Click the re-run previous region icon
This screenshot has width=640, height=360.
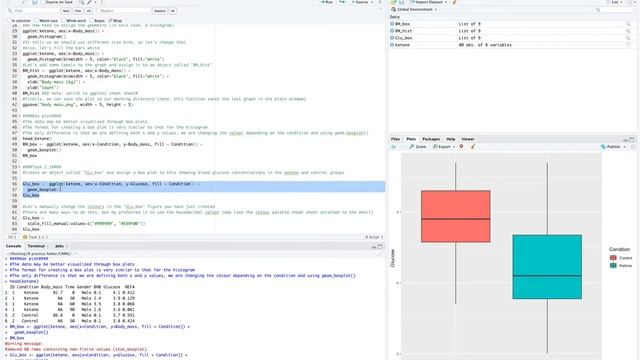coord(342,2)
